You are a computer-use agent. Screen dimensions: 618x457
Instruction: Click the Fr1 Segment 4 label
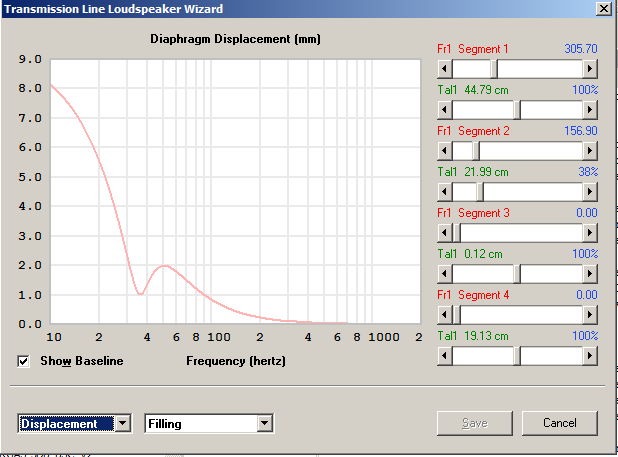tap(473, 295)
